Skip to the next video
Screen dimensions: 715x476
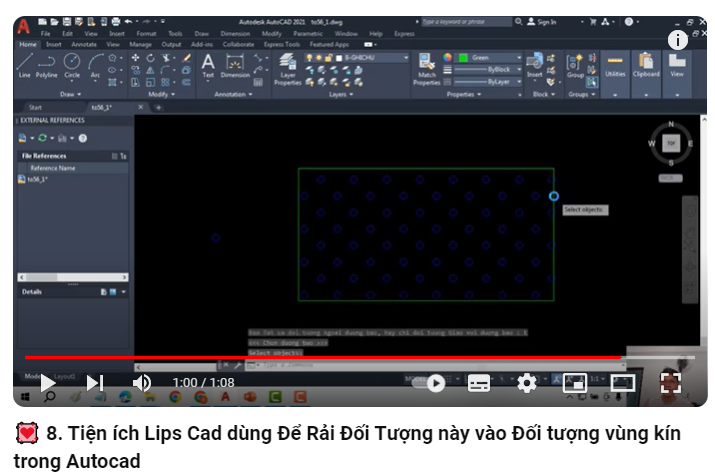(95, 383)
